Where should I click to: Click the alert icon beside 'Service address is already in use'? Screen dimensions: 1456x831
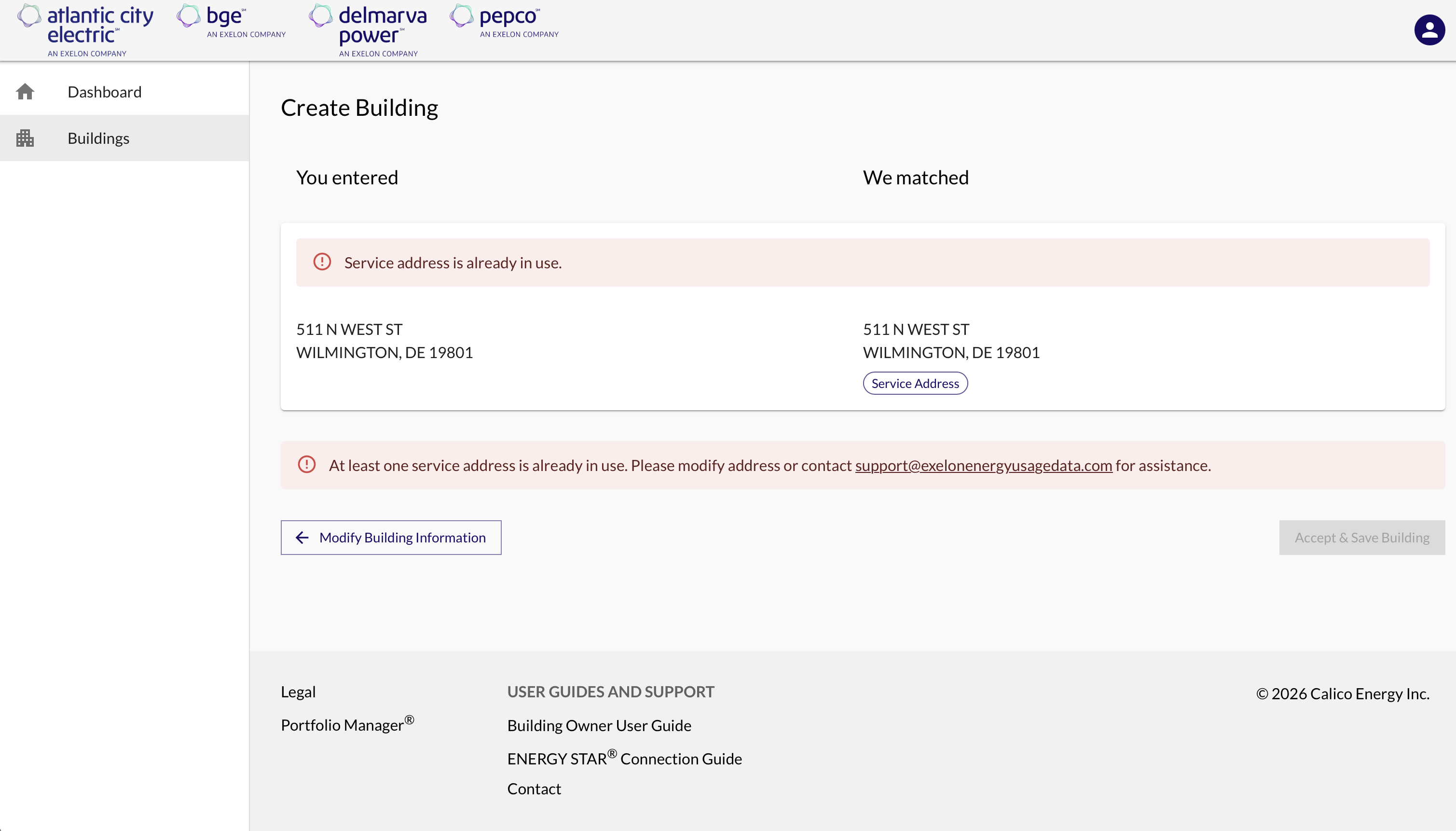coord(322,262)
